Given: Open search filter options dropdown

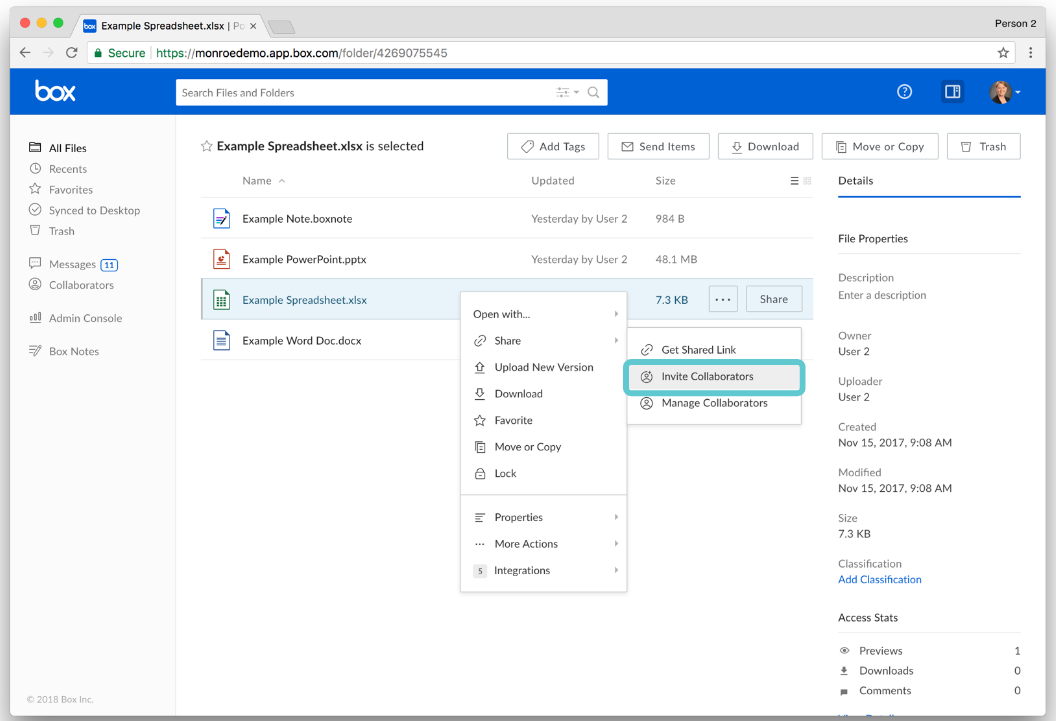Looking at the screenshot, I should [x=567, y=92].
